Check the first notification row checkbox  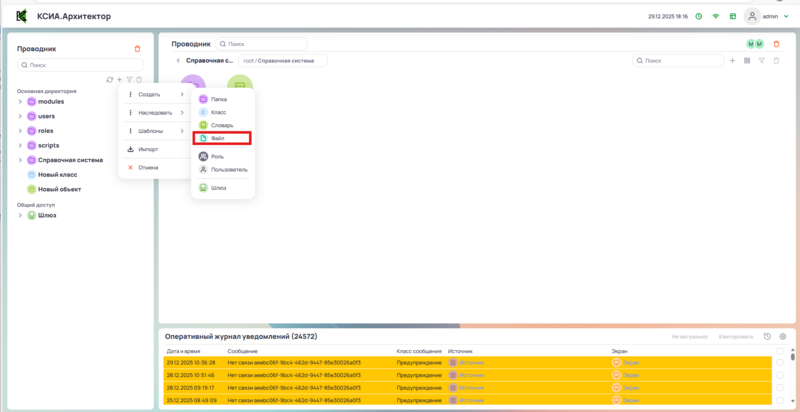pyautogui.click(x=779, y=362)
